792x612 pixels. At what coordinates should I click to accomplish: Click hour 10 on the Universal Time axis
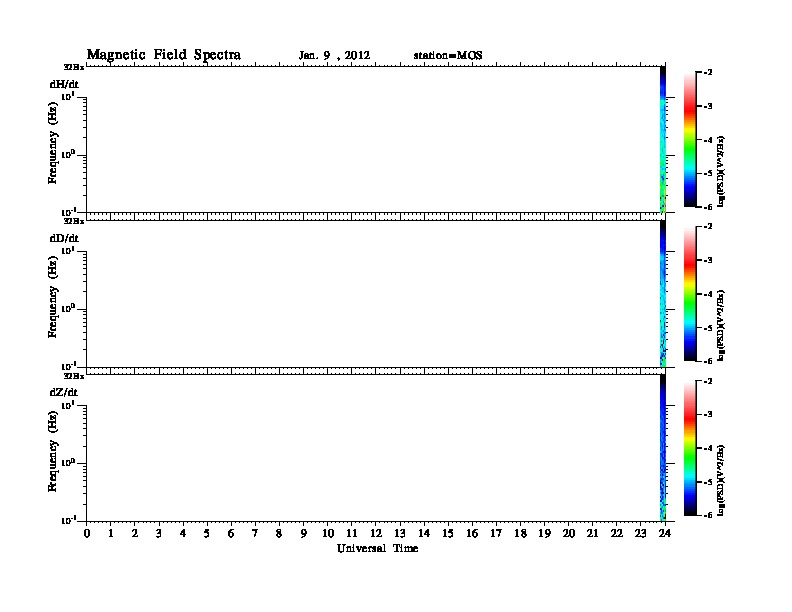pos(328,533)
